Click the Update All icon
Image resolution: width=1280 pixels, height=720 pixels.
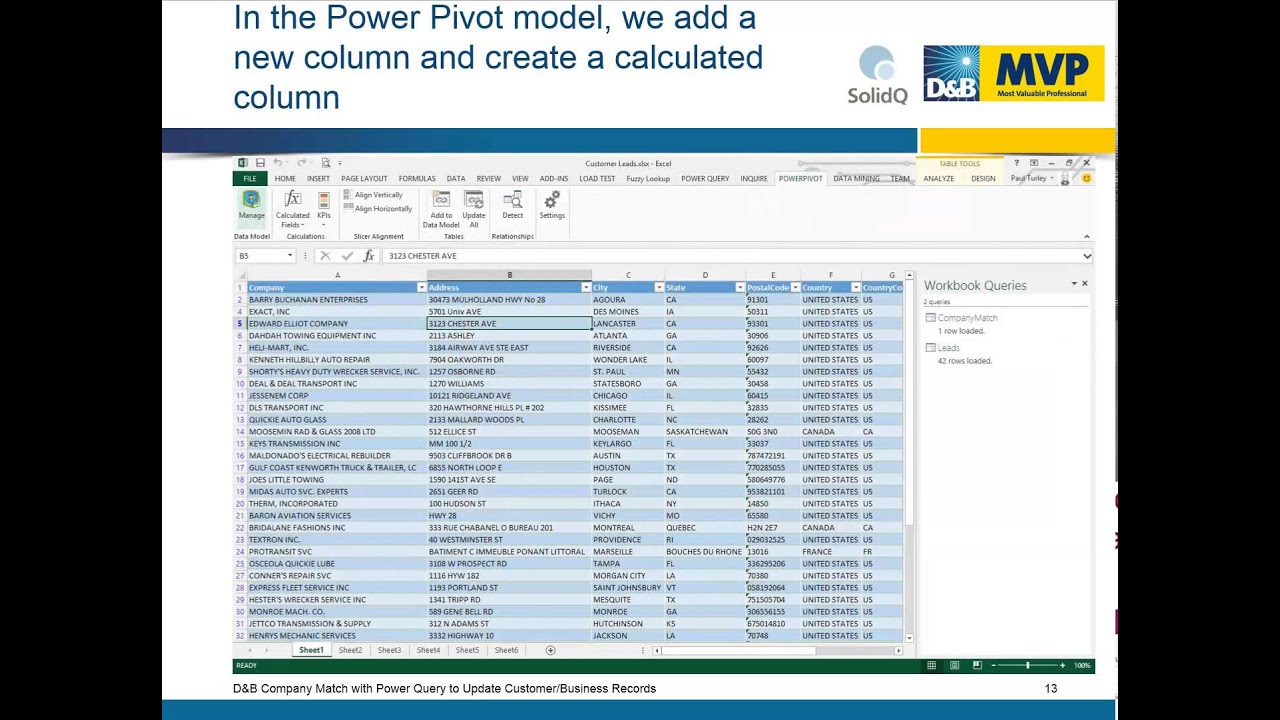pyautogui.click(x=474, y=200)
